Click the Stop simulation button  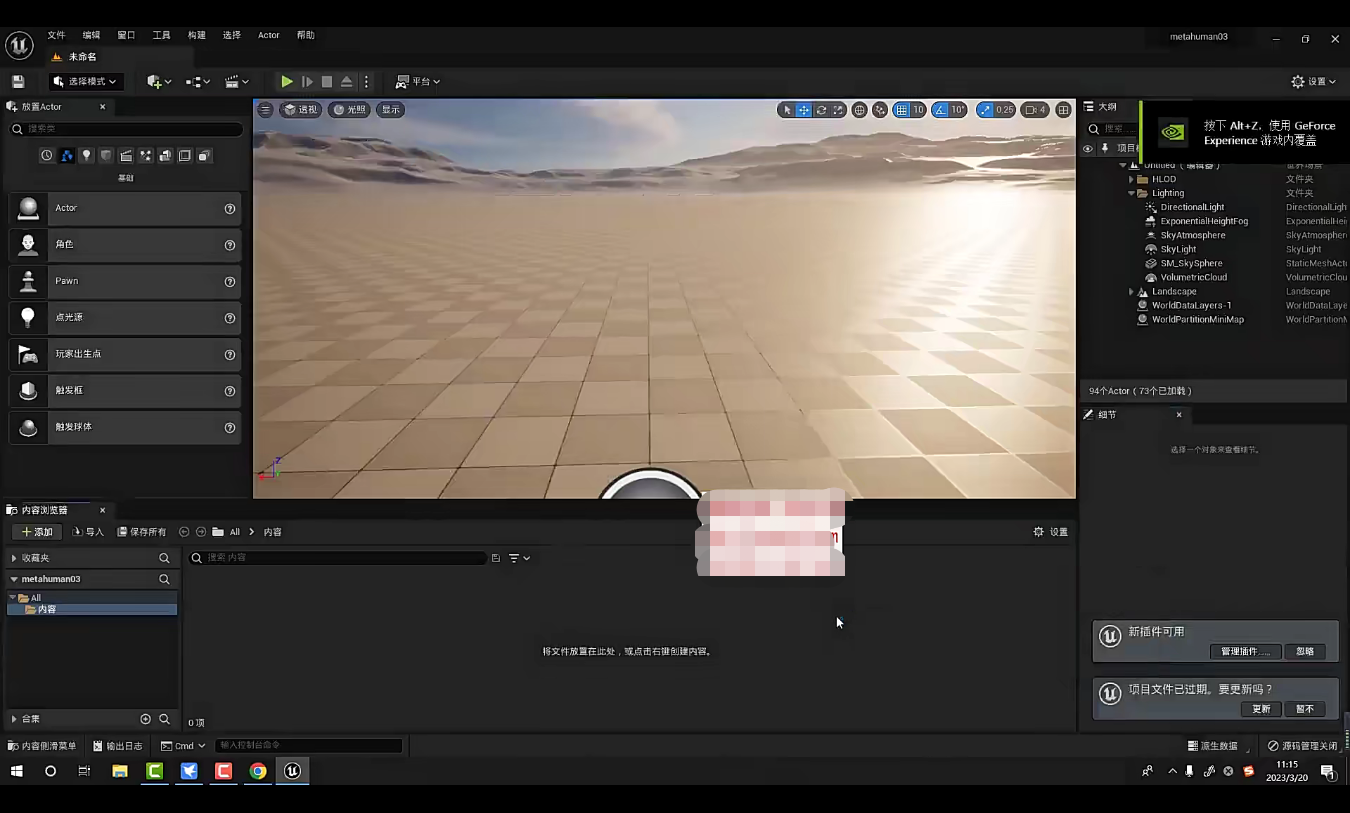tap(327, 82)
